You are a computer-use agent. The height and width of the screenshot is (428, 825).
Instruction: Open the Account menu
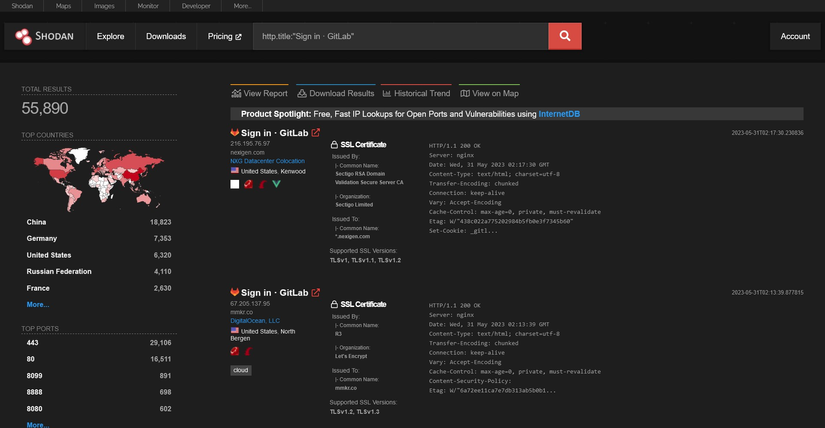pos(795,37)
